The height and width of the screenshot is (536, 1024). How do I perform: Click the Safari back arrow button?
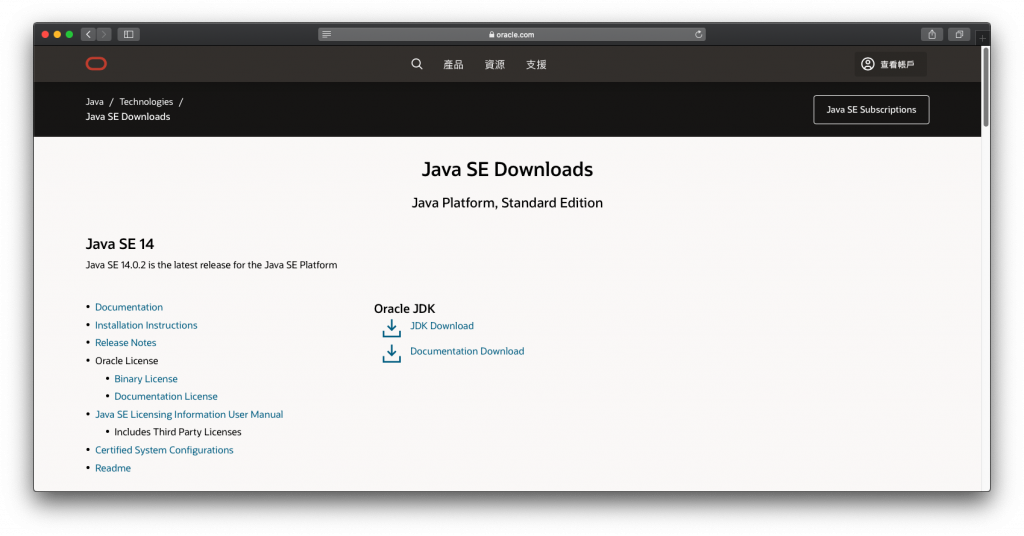[88, 35]
